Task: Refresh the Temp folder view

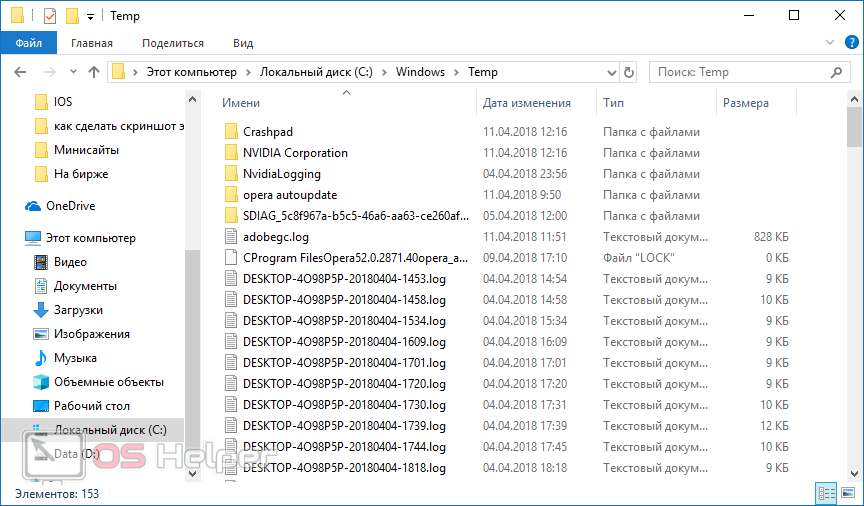Action: coord(629,72)
